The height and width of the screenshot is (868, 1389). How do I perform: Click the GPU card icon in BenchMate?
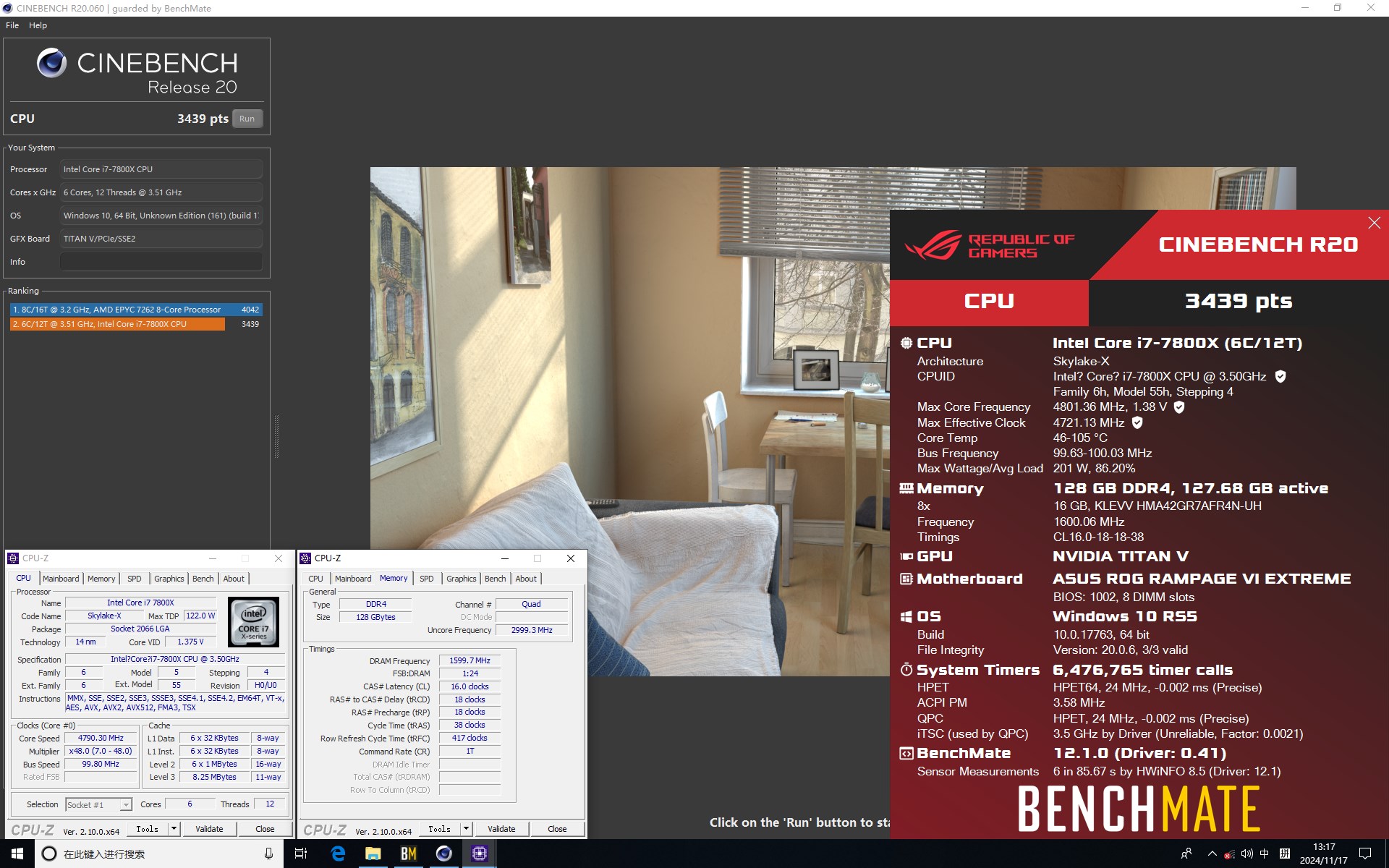click(x=906, y=556)
